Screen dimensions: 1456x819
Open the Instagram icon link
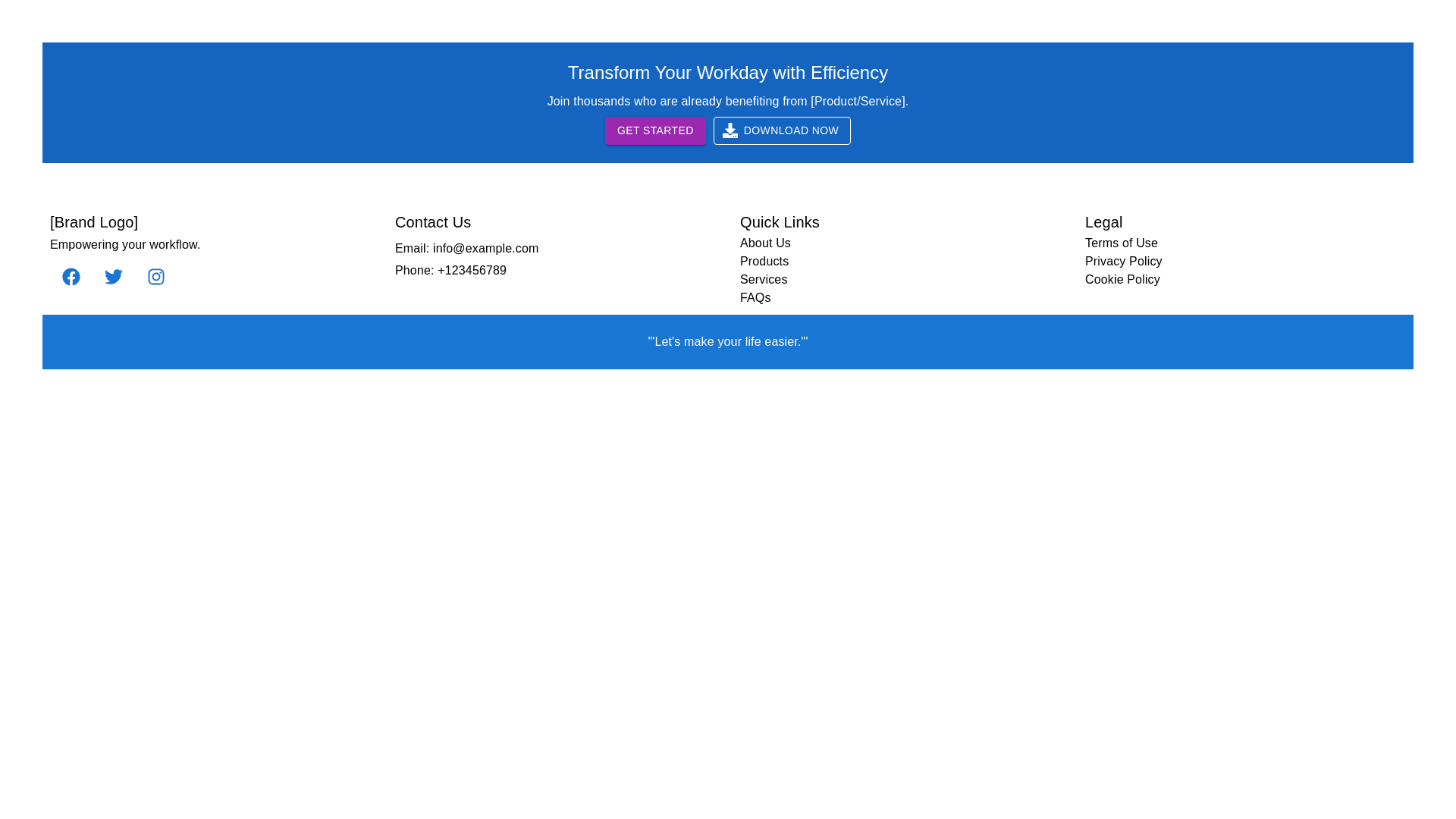coord(156,277)
